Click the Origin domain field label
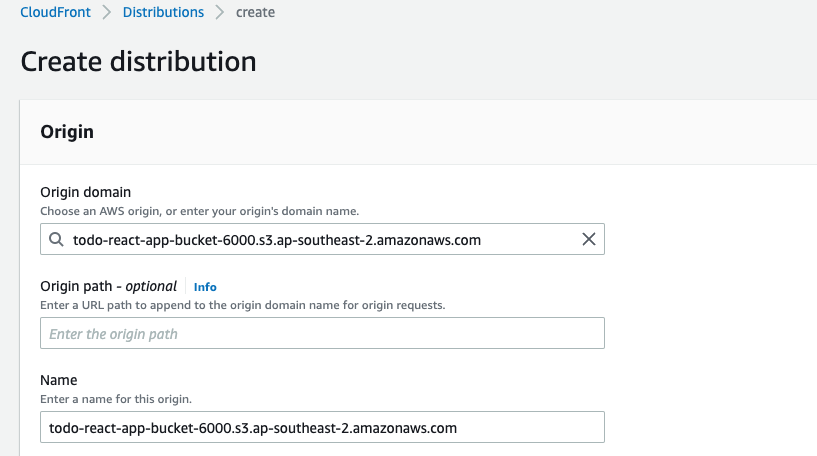817x456 pixels. [x=85, y=192]
